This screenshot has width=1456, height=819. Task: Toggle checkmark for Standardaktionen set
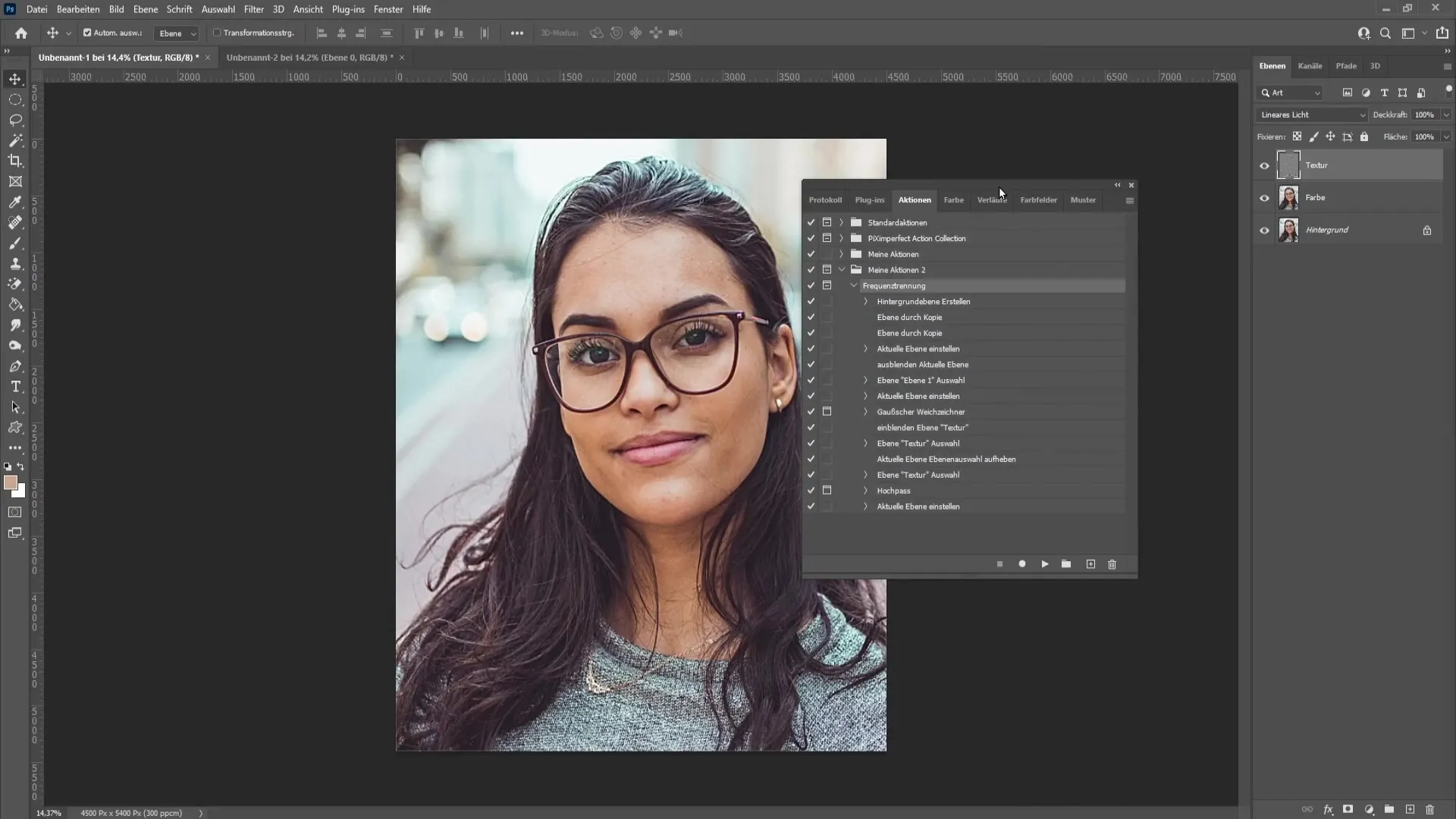click(x=811, y=222)
